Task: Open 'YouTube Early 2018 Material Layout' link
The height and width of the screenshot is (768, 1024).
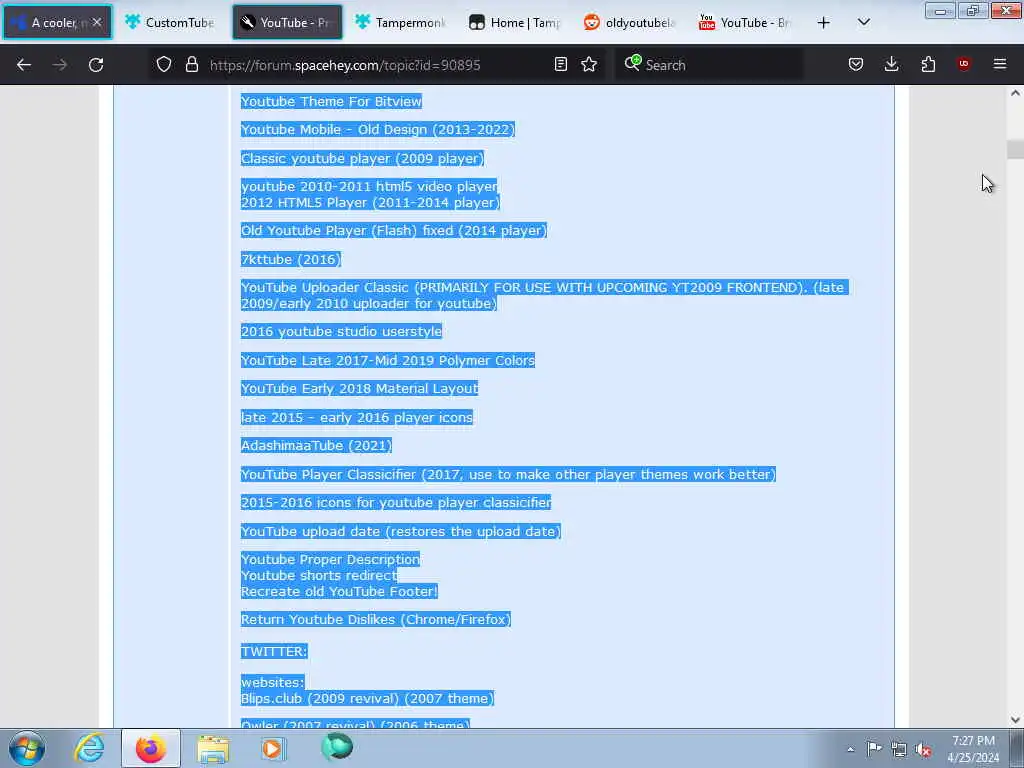Action: [359, 389]
